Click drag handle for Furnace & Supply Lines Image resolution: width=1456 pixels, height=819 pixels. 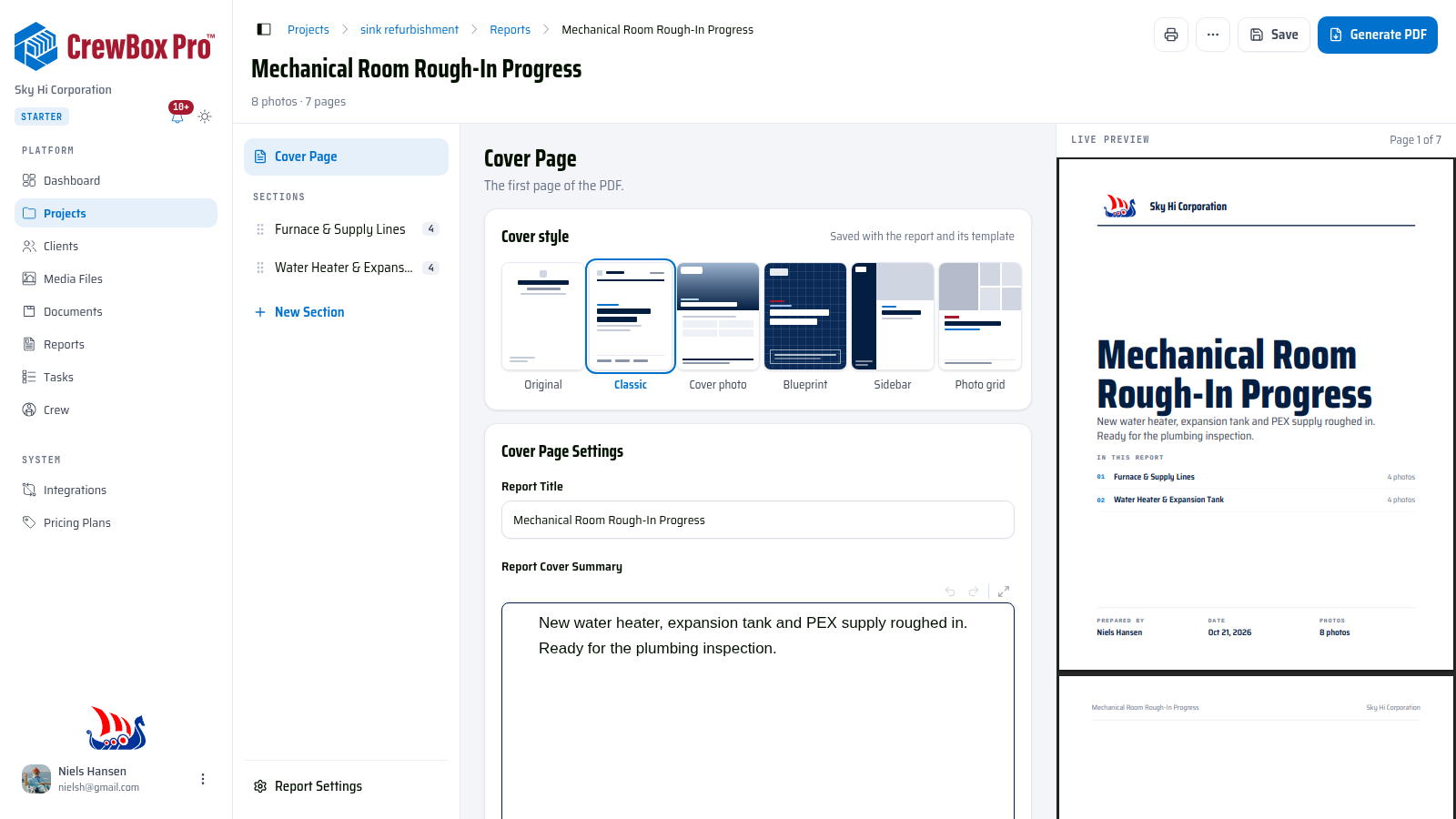pyautogui.click(x=260, y=229)
